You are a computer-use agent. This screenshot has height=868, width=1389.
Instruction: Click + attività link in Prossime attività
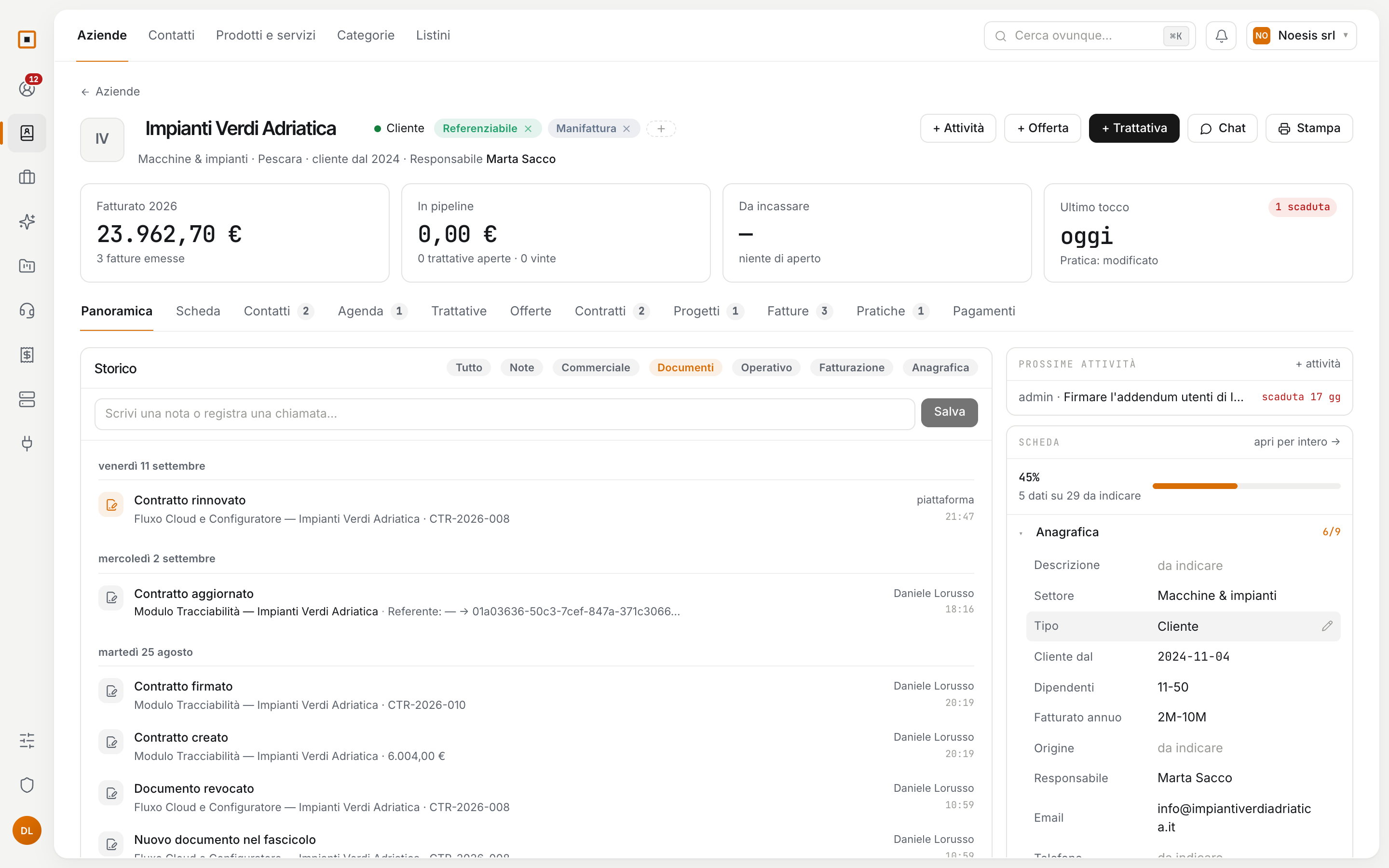1318,364
